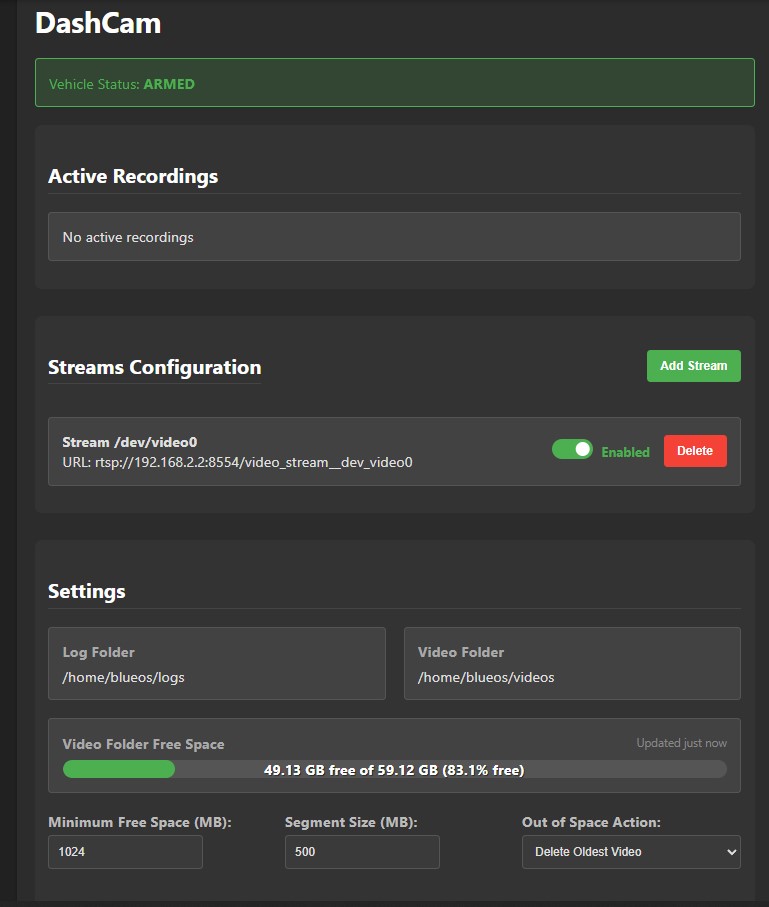
Task: Click the Stream /dev/video0 title
Action: [130, 442]
